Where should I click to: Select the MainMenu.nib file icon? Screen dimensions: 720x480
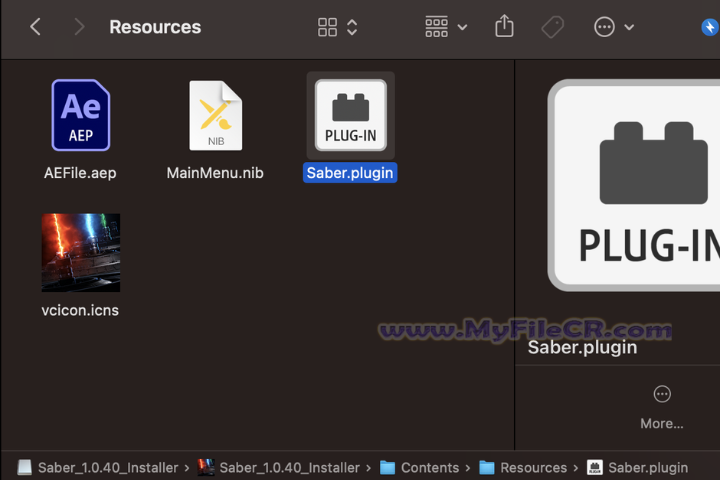pyautogui.click(x=216, y=115)
